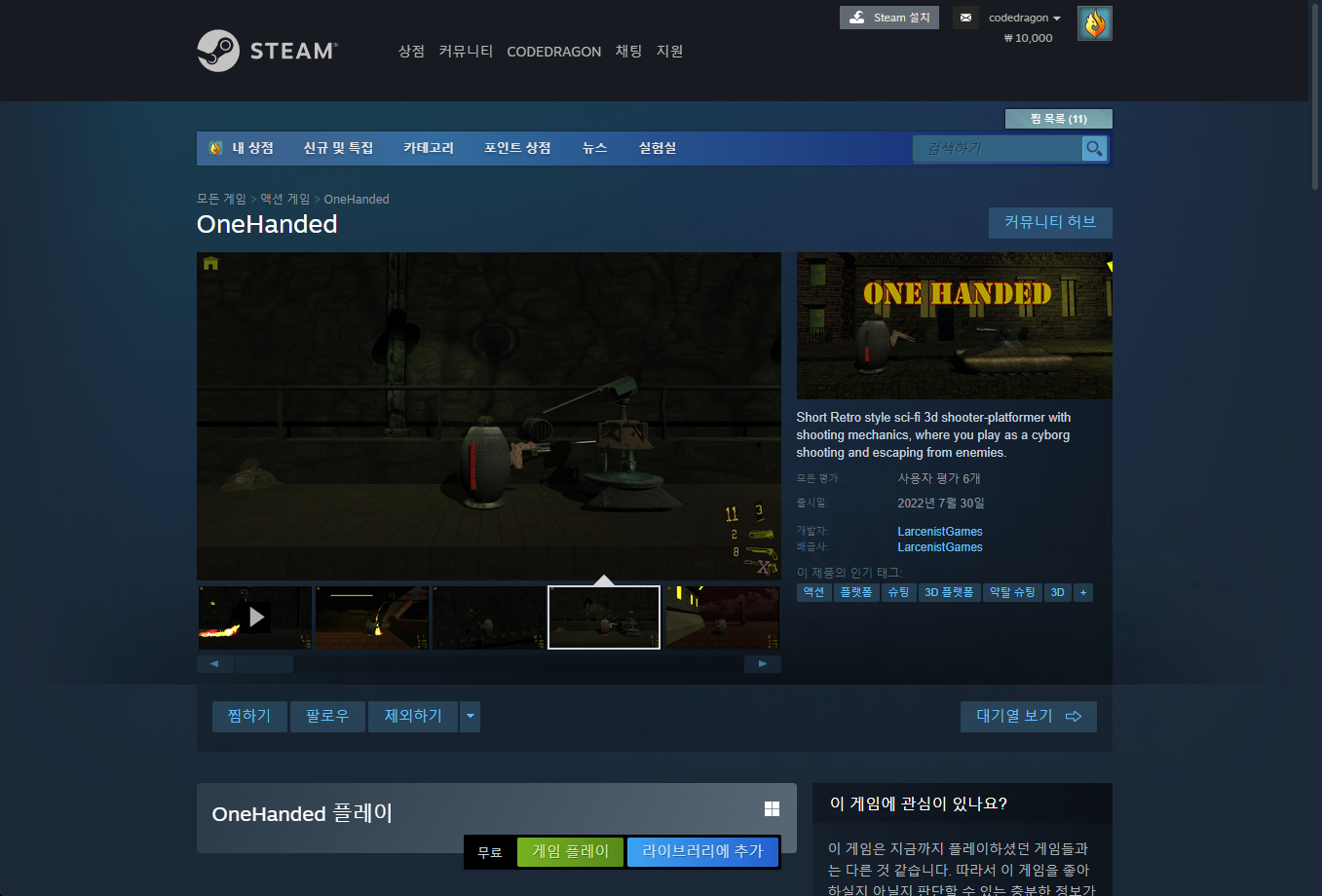Click the 액션 게임 breadcrumb link

coord(284,199)
